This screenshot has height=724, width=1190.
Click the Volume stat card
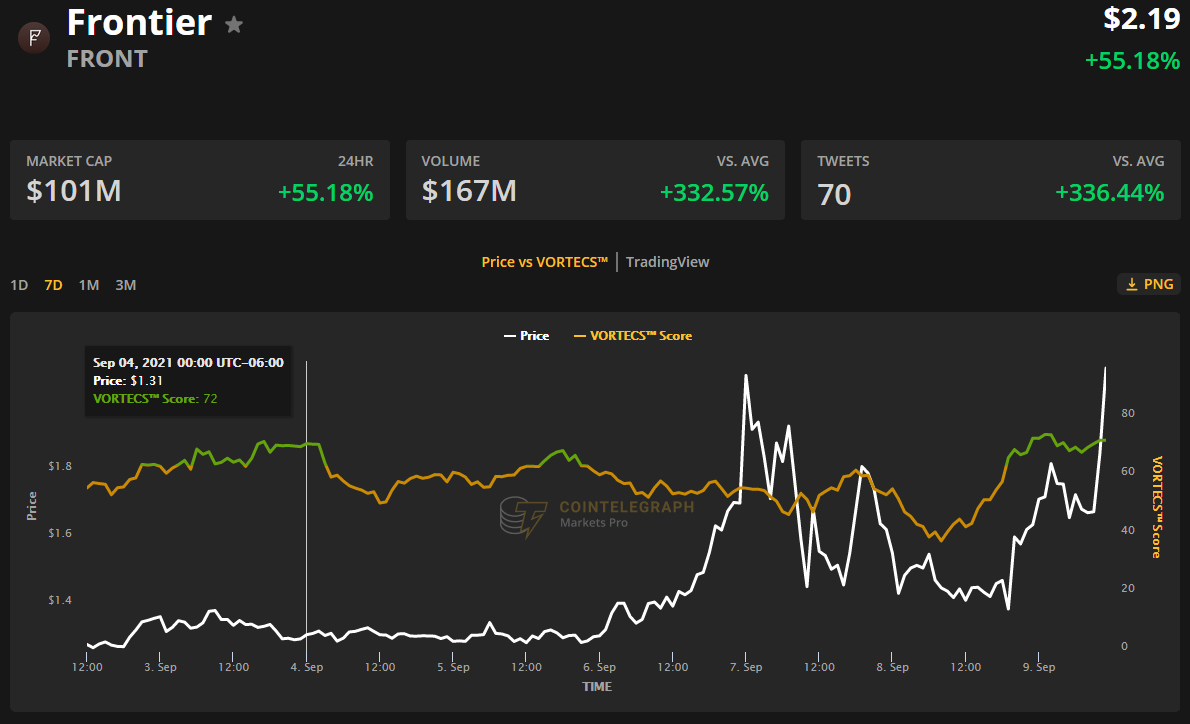tap(595, 180)
